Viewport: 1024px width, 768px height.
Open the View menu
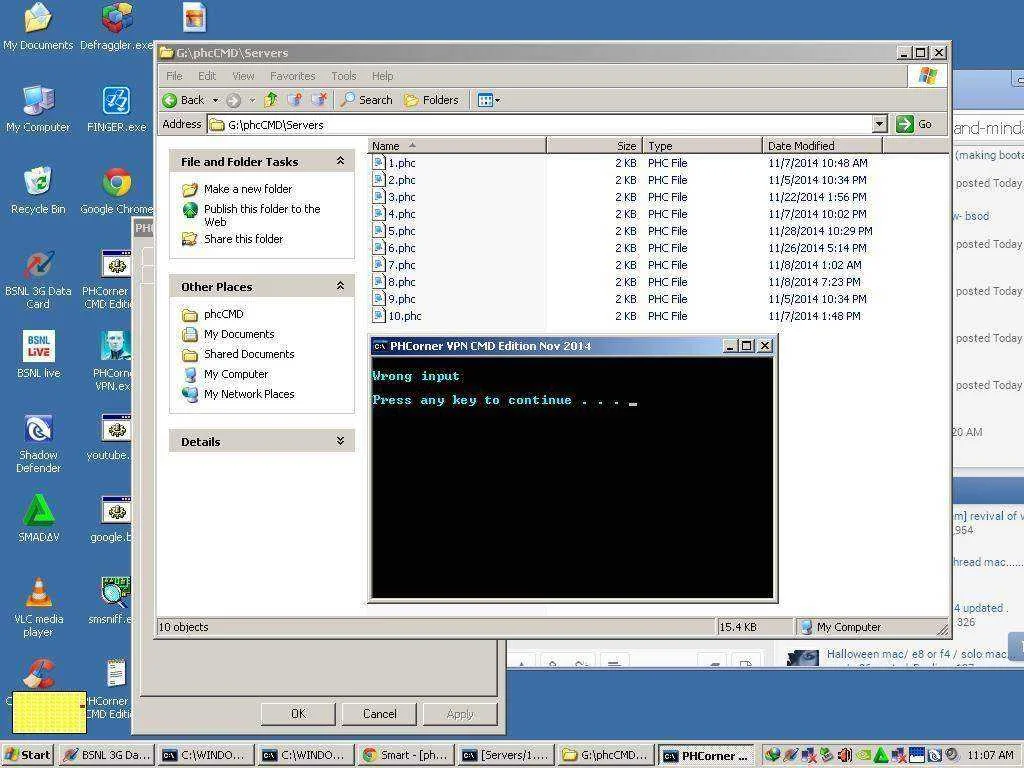[x=243, y=76]
